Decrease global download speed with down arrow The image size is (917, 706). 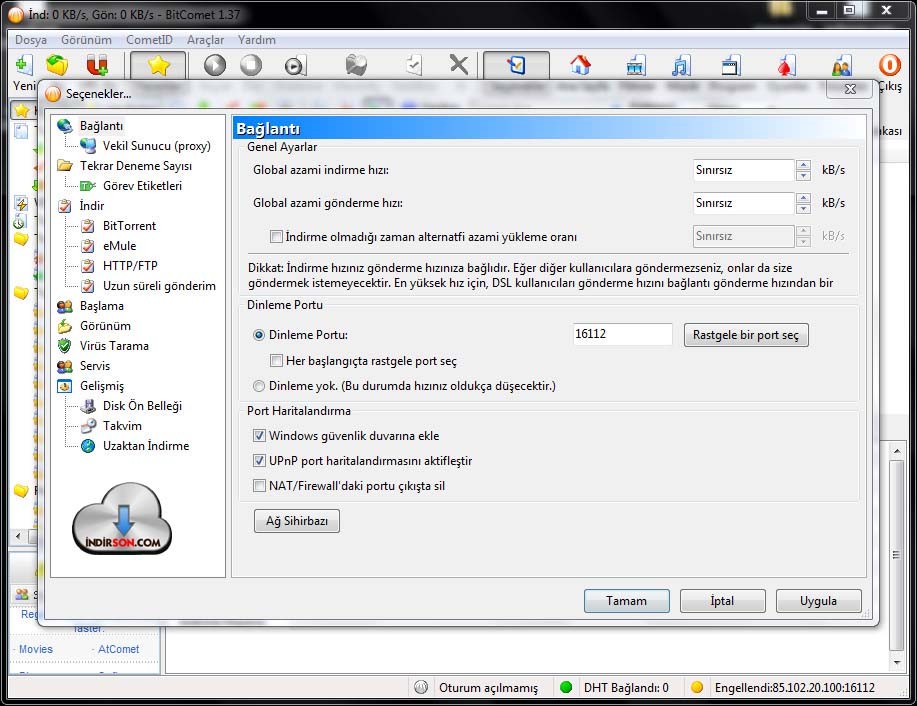(804, 175)
